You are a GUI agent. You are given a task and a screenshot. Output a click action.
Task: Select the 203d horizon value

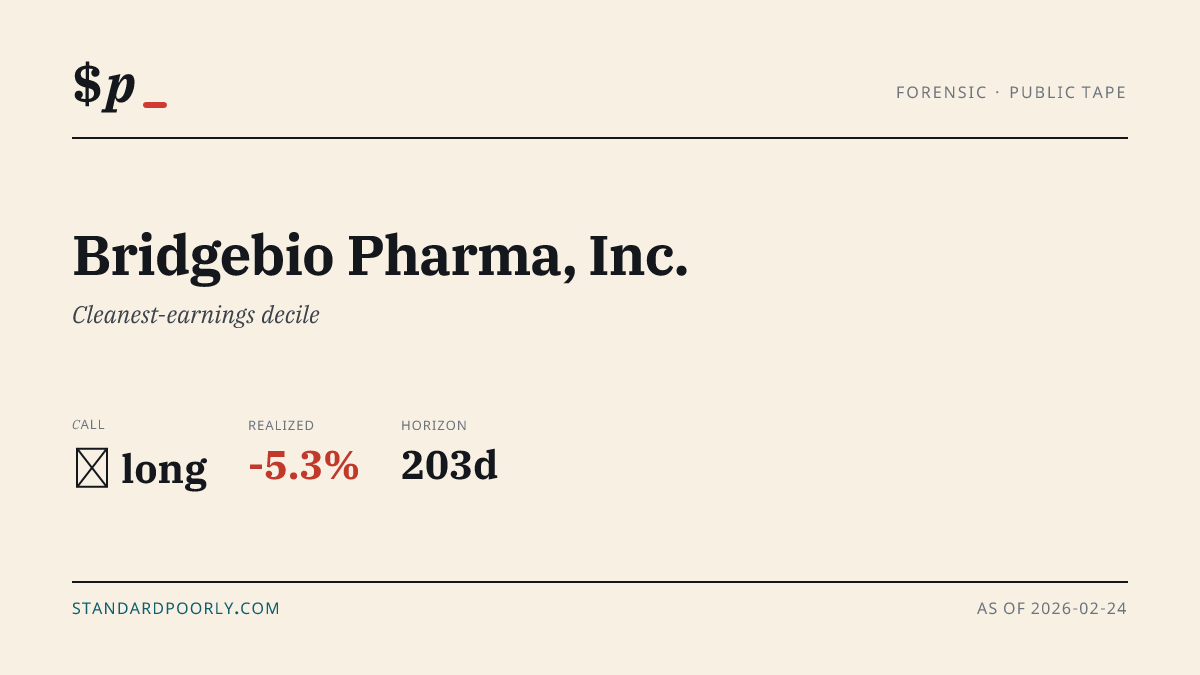[449, 466]
